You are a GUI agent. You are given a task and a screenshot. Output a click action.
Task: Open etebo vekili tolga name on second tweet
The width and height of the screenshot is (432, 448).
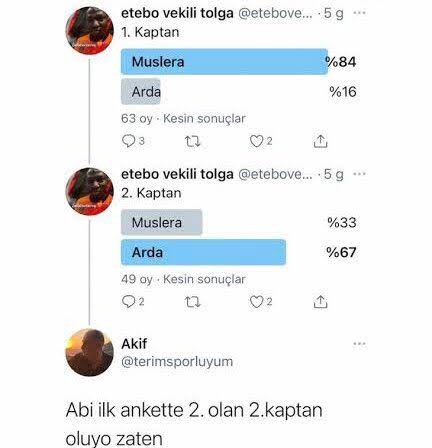point(177,174)
